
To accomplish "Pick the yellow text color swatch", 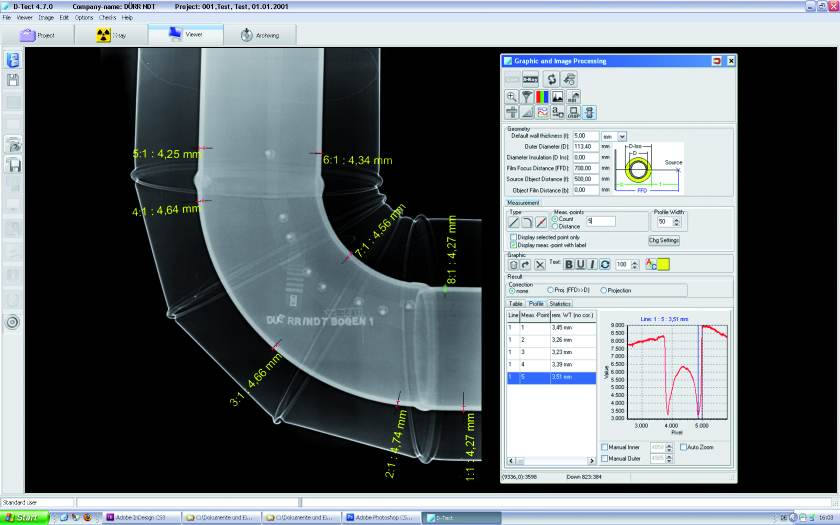I will pos(662,264).
